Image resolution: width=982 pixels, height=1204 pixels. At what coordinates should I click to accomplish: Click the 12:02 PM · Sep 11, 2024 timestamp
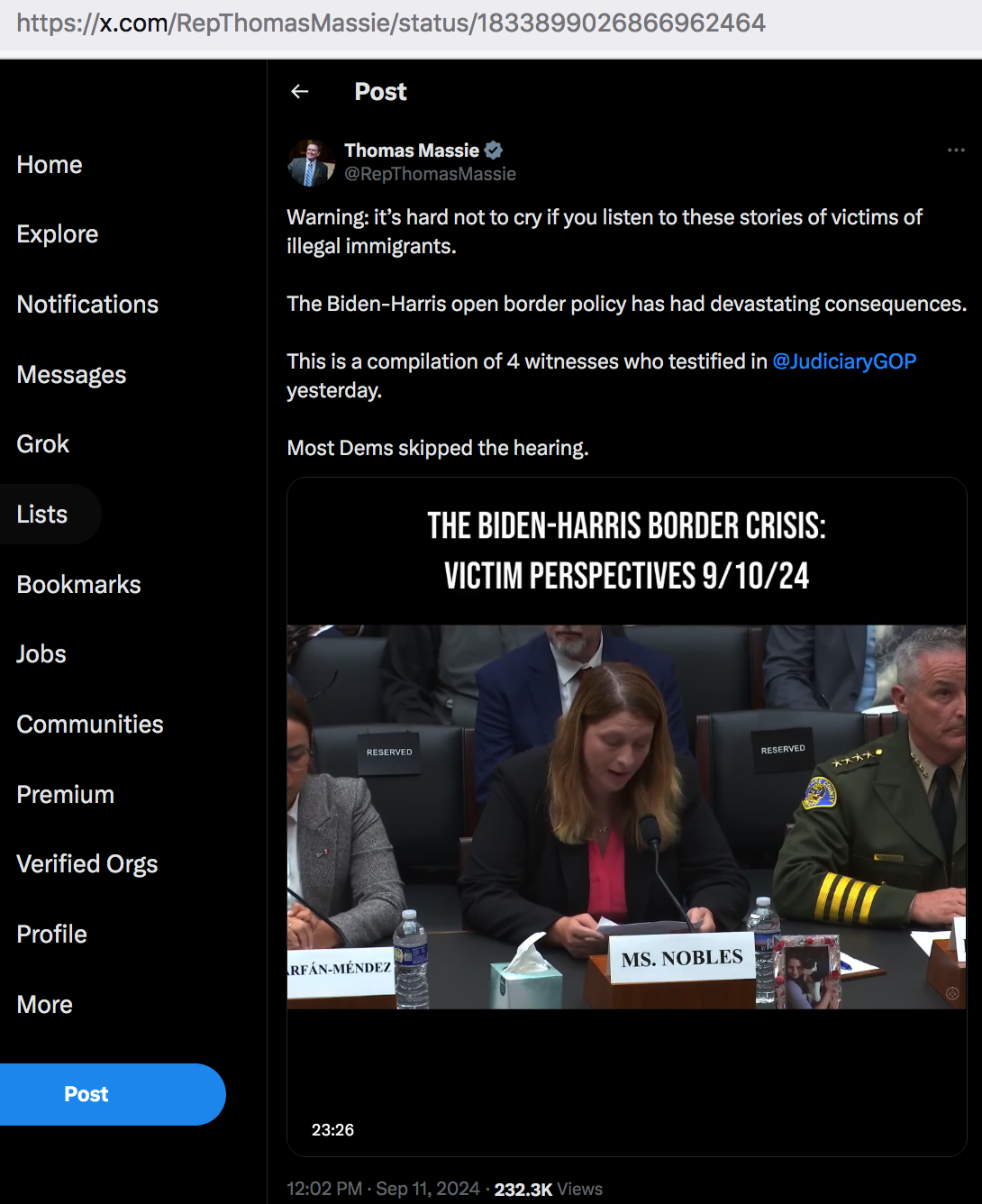coord(383,1189)
